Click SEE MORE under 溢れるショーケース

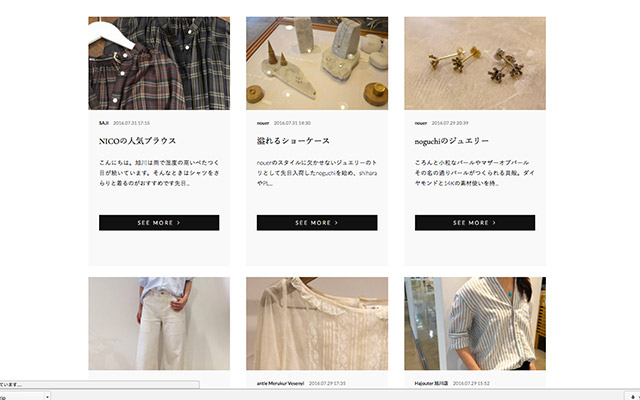317,223
